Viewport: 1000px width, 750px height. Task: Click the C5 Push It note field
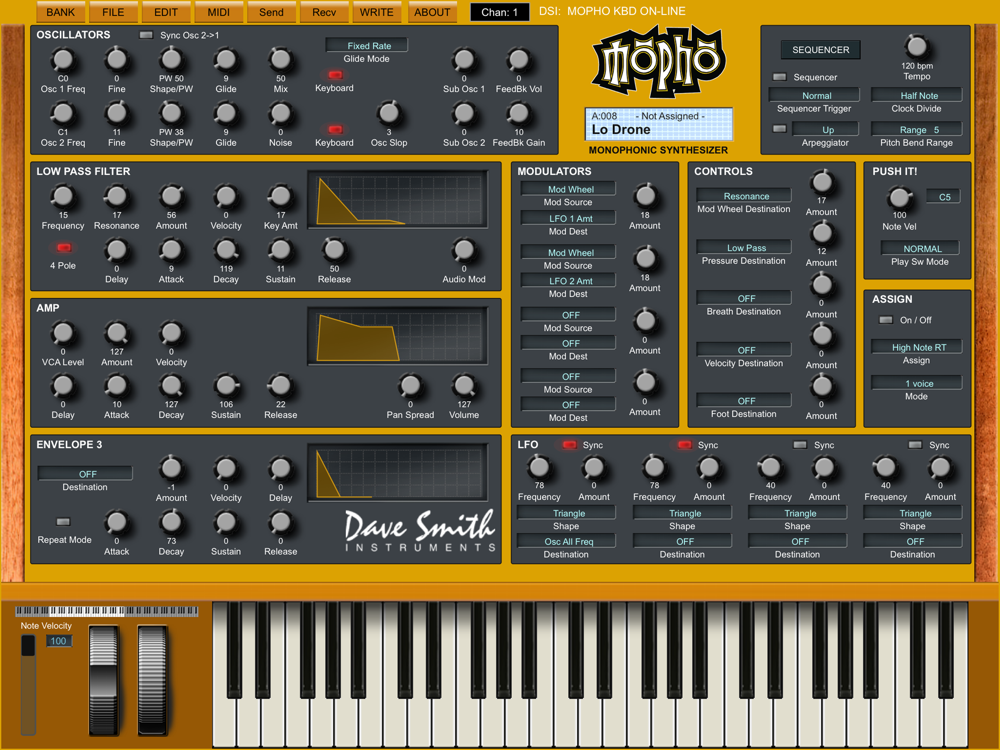943,197
